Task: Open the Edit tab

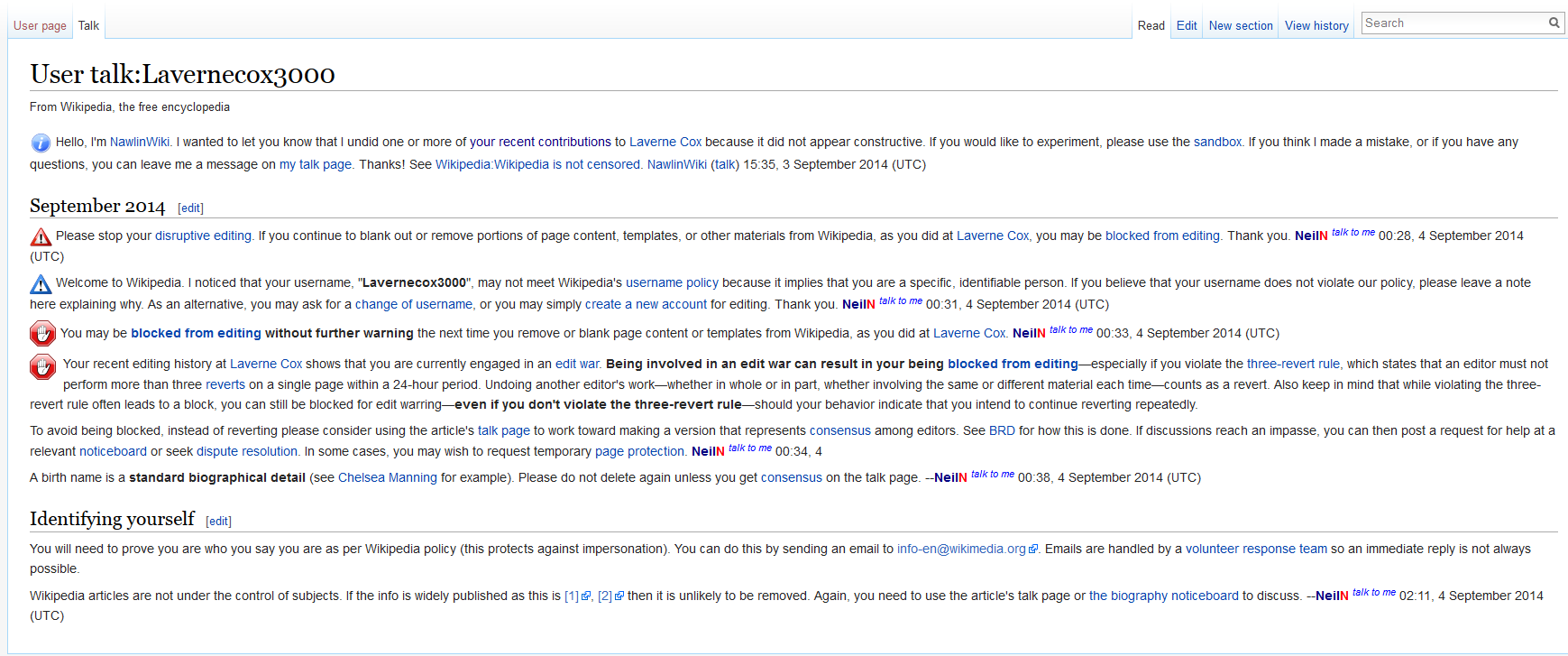Action: [x=1187, y=26]
